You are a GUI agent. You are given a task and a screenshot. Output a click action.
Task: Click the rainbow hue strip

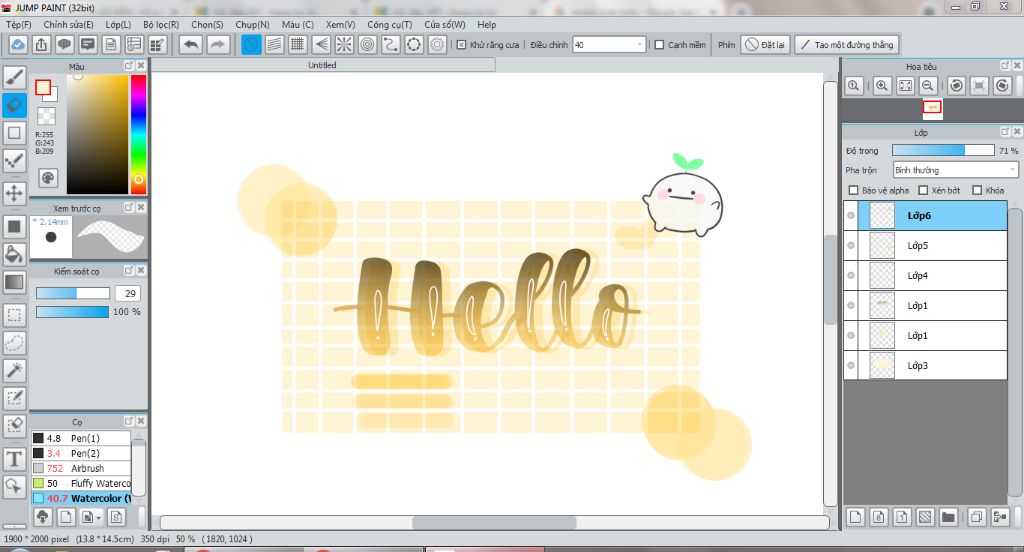click(x=138, y=134)
